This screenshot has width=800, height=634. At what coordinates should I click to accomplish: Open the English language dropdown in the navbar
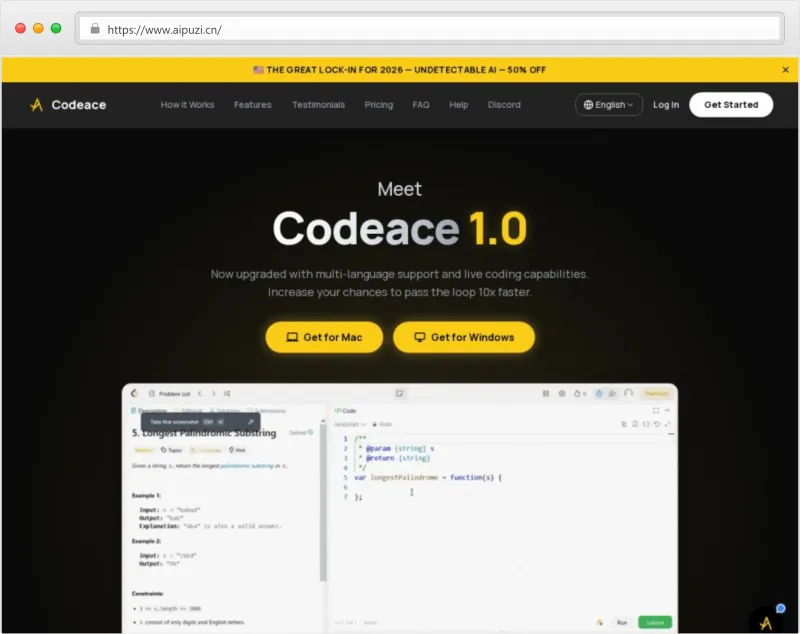coord(608,104)
